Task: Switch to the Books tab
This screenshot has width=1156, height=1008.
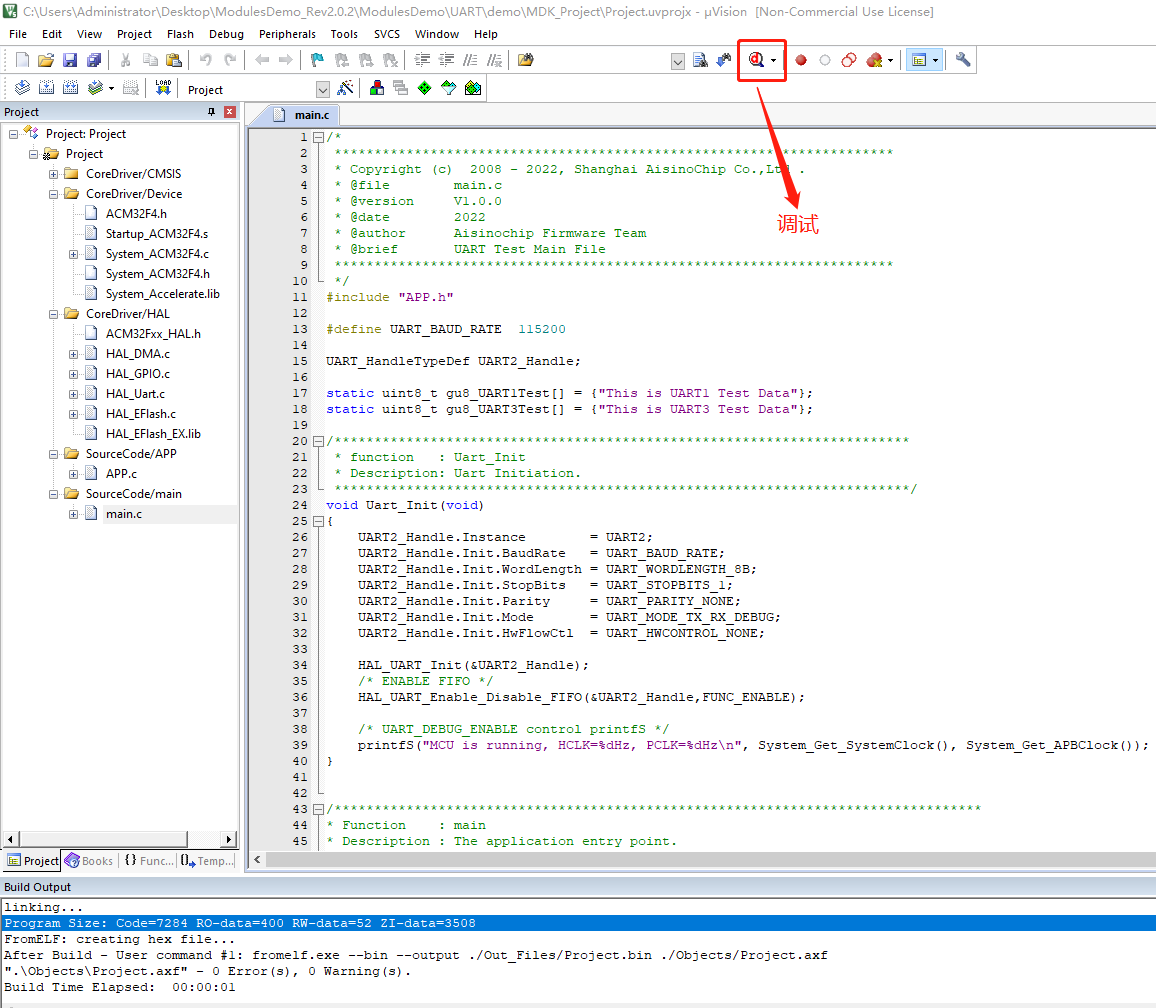Action: (x=89, y=861)
